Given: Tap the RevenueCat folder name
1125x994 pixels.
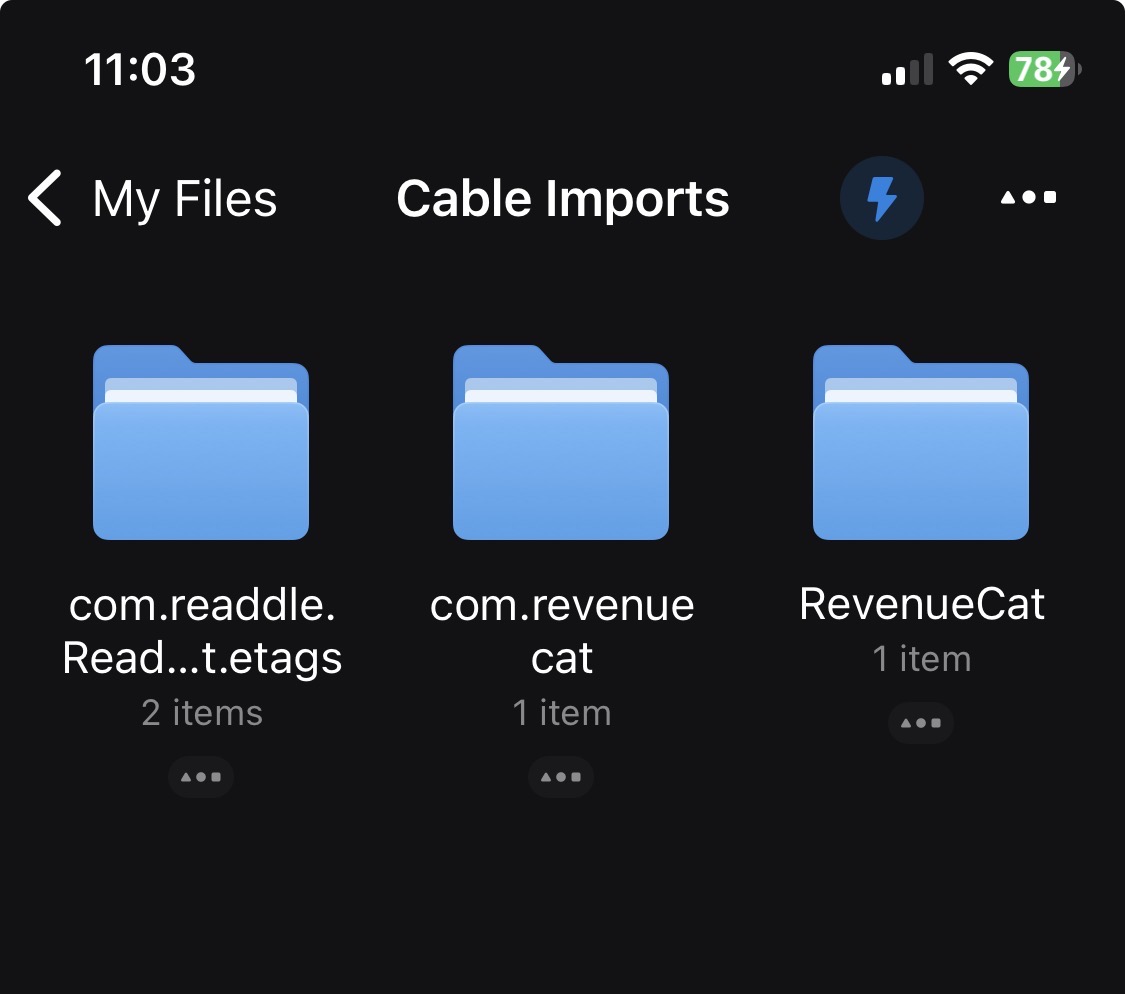Looking at the screenshot, I should pos(921,604).
